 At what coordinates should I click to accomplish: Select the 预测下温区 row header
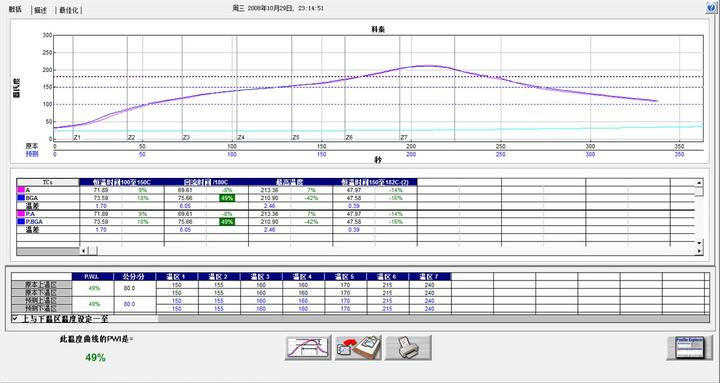tap(41, 309)
